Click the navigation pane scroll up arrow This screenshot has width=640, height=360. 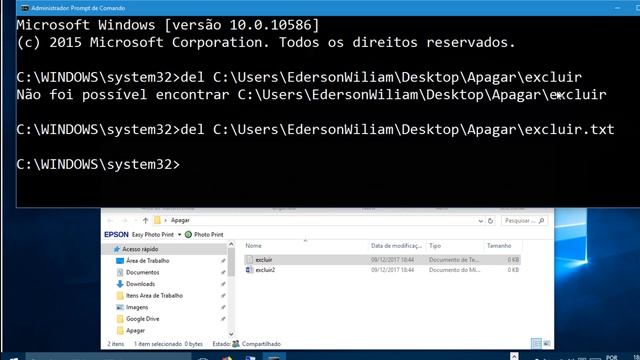(x=231, y=244)
